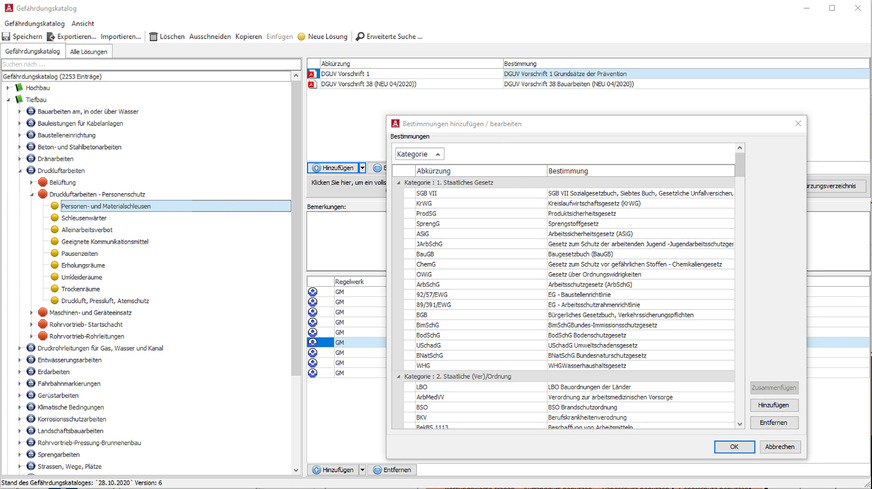Click the Löschen trash icon
The height and width of the screenshot is (489, 872).
pos(153,36)
